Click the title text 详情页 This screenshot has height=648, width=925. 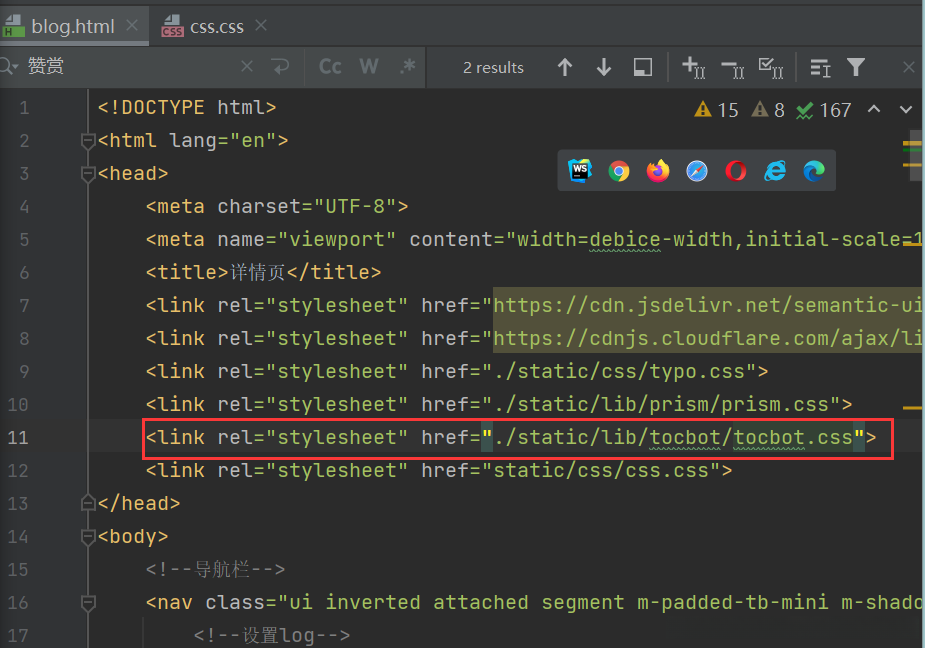pos(257,272)
